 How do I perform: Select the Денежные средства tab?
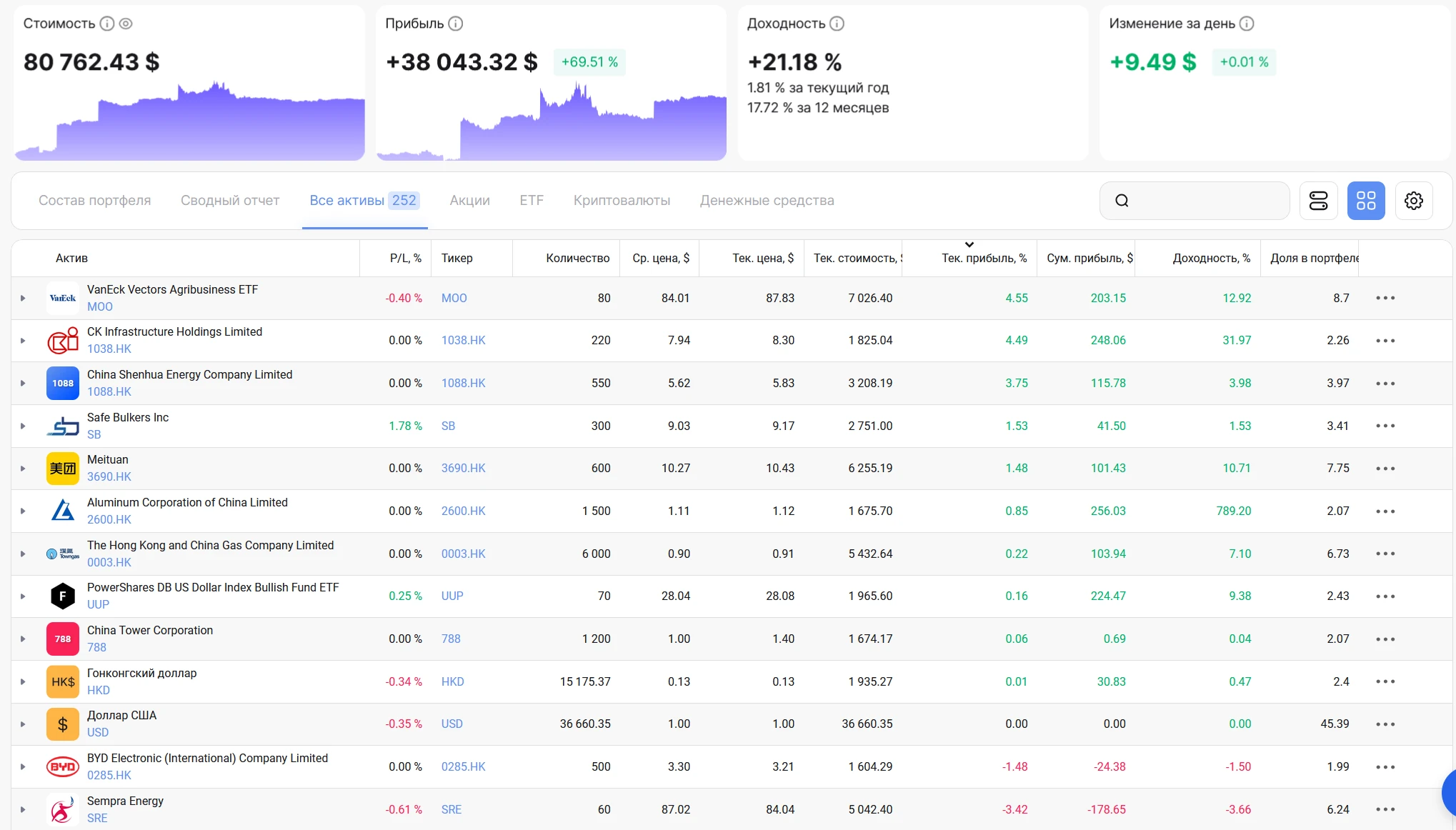[x=767, y=201]
